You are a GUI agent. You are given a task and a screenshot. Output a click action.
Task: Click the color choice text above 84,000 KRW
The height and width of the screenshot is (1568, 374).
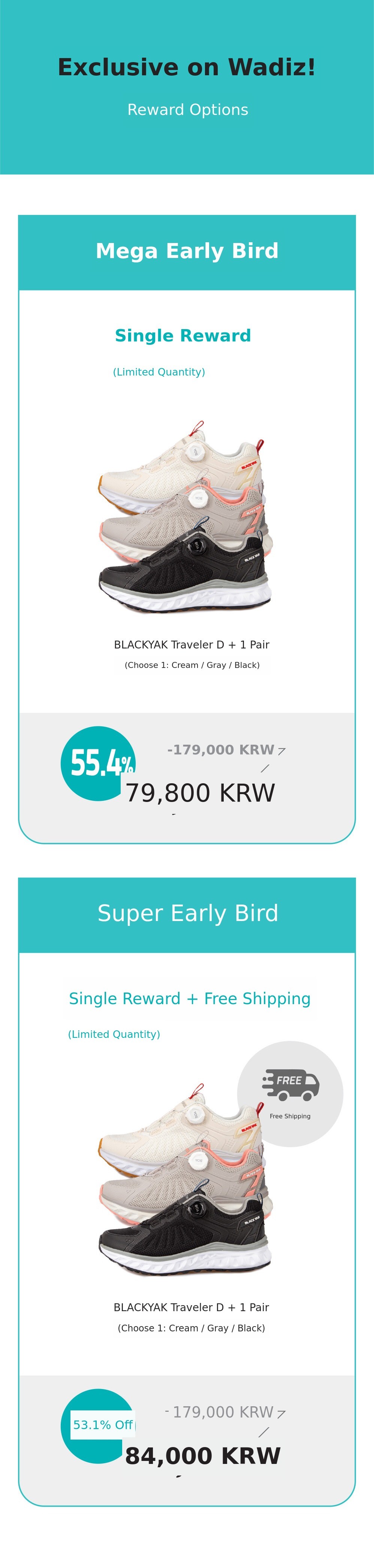click(191, 1328)
